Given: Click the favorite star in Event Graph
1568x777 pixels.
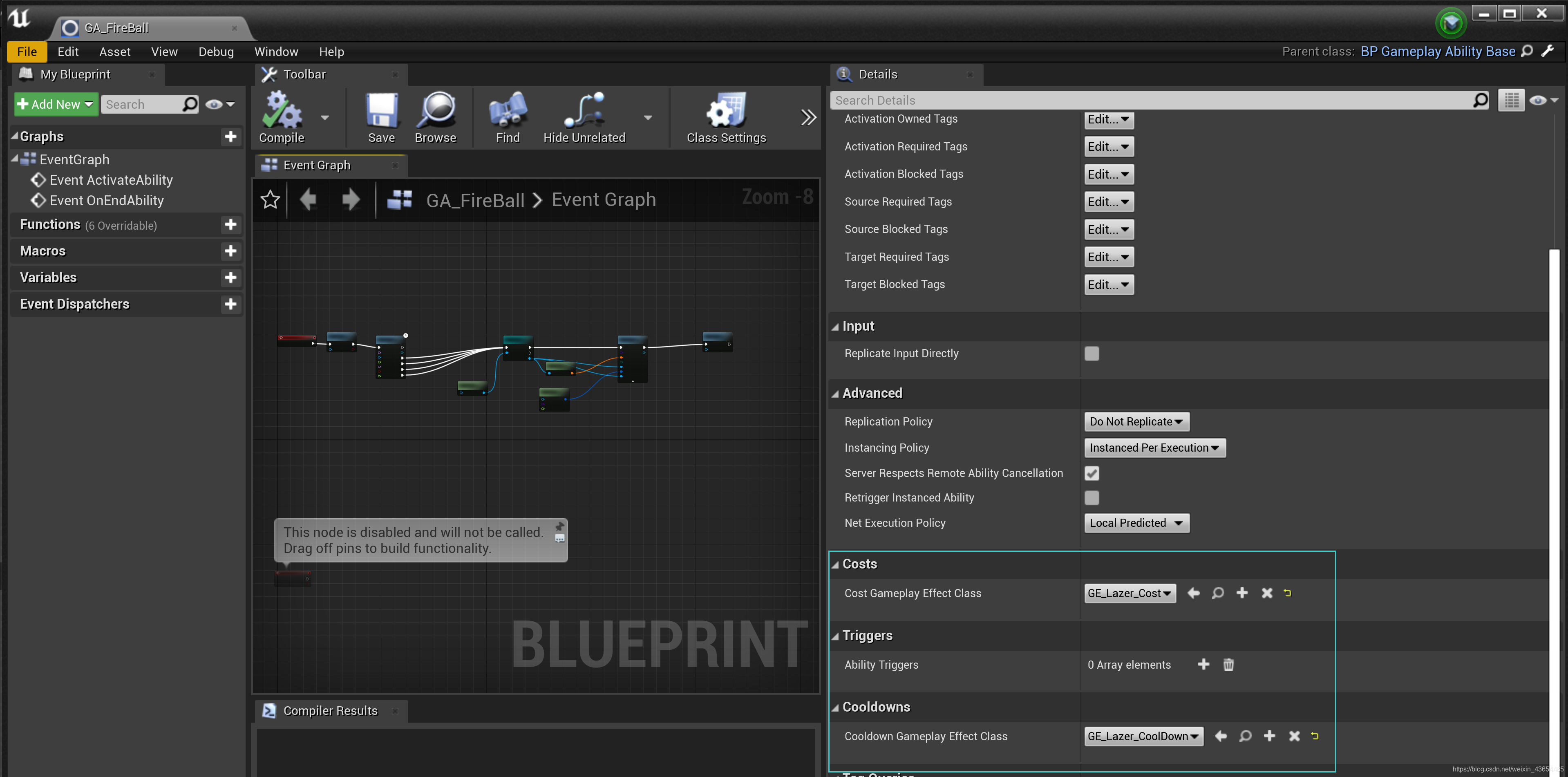Looking at the screenshot, I should 270,199.
